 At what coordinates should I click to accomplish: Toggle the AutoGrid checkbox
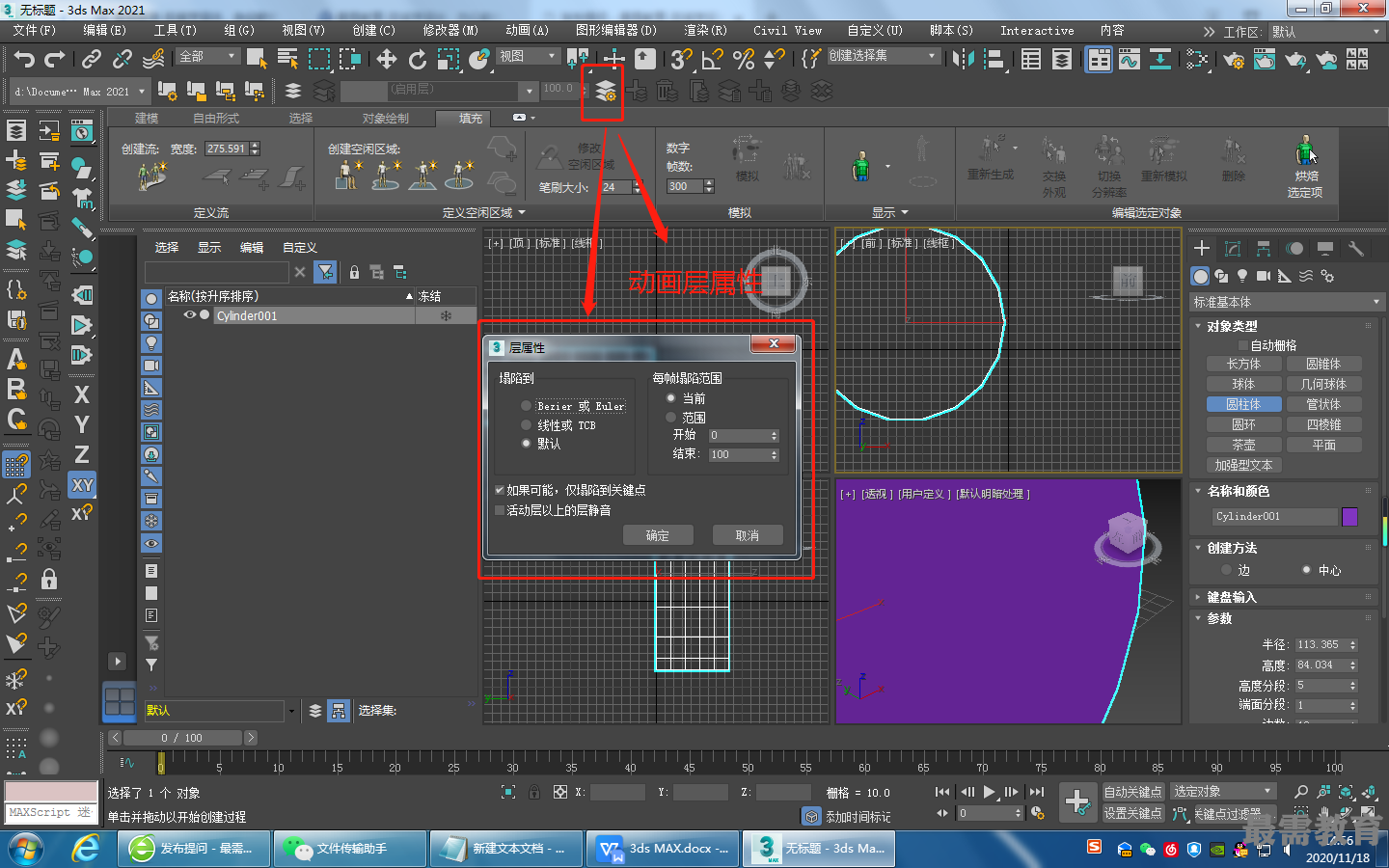[x=1243, y=345]
